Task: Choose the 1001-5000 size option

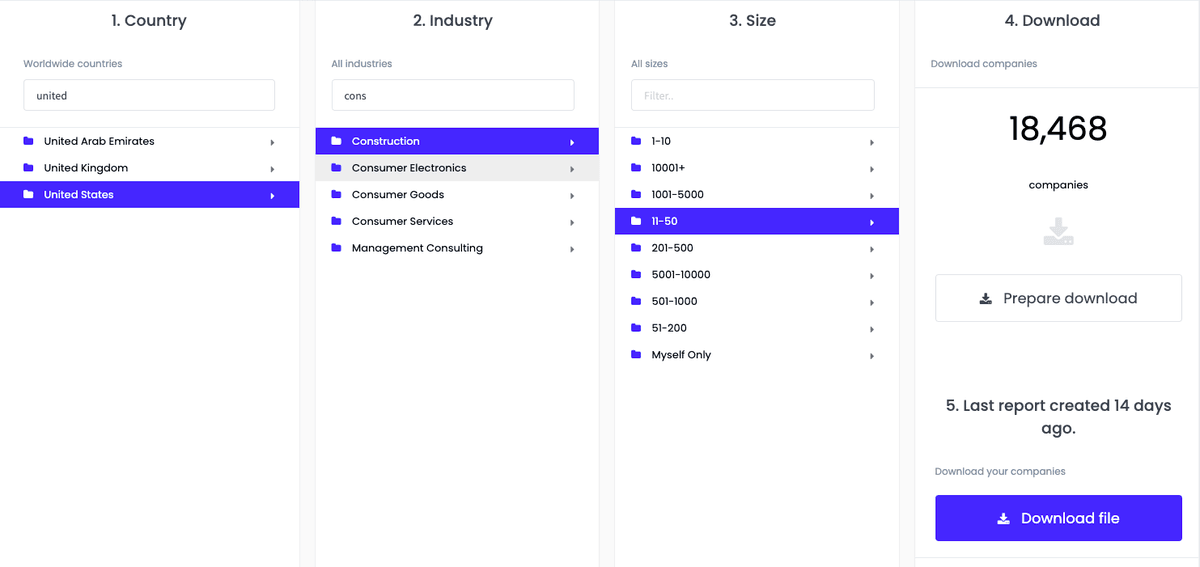Action: click(677, 195)
